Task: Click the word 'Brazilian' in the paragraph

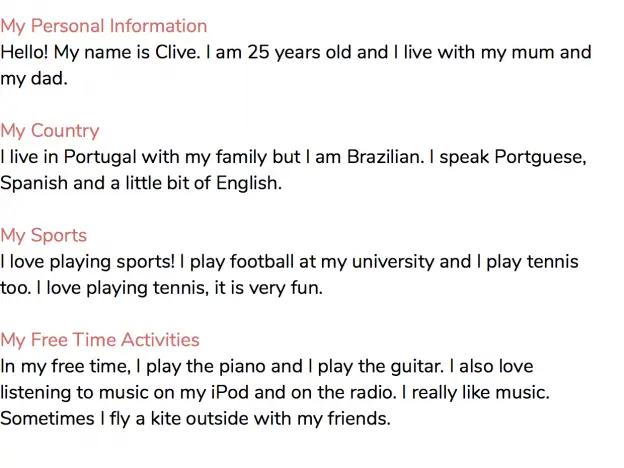Action: tap(383, 157)
